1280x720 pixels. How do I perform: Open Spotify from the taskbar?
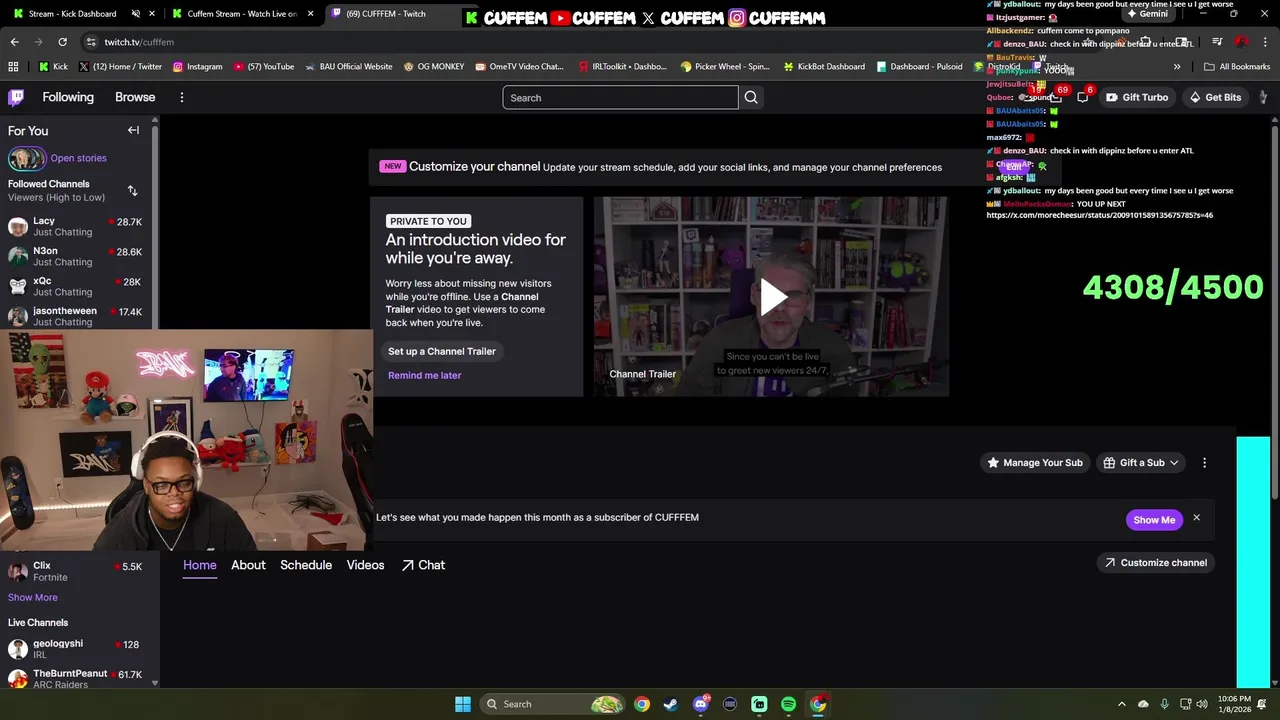pyautogui.click(x=788, y=704)
